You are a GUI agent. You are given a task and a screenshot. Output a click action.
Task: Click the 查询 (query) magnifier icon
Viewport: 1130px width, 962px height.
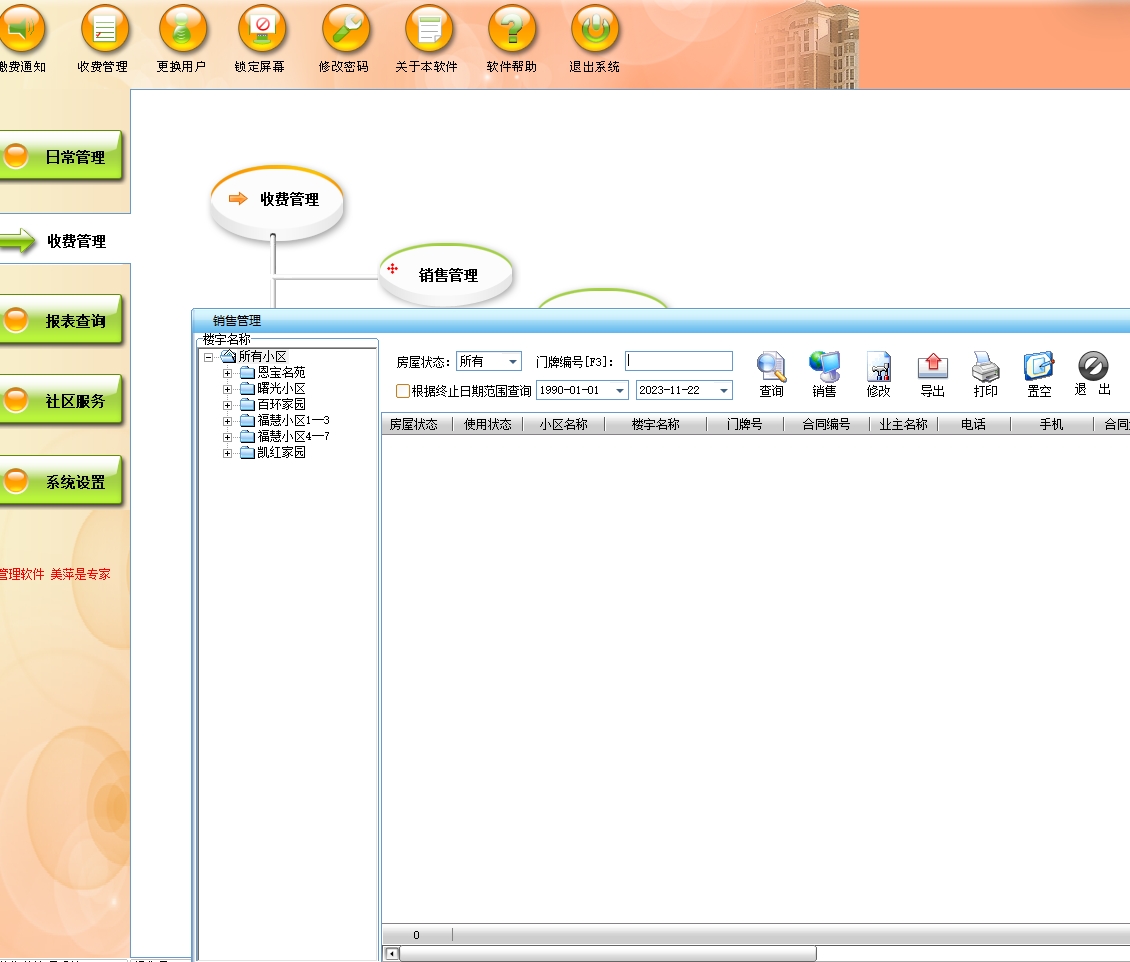click(771, 368)
